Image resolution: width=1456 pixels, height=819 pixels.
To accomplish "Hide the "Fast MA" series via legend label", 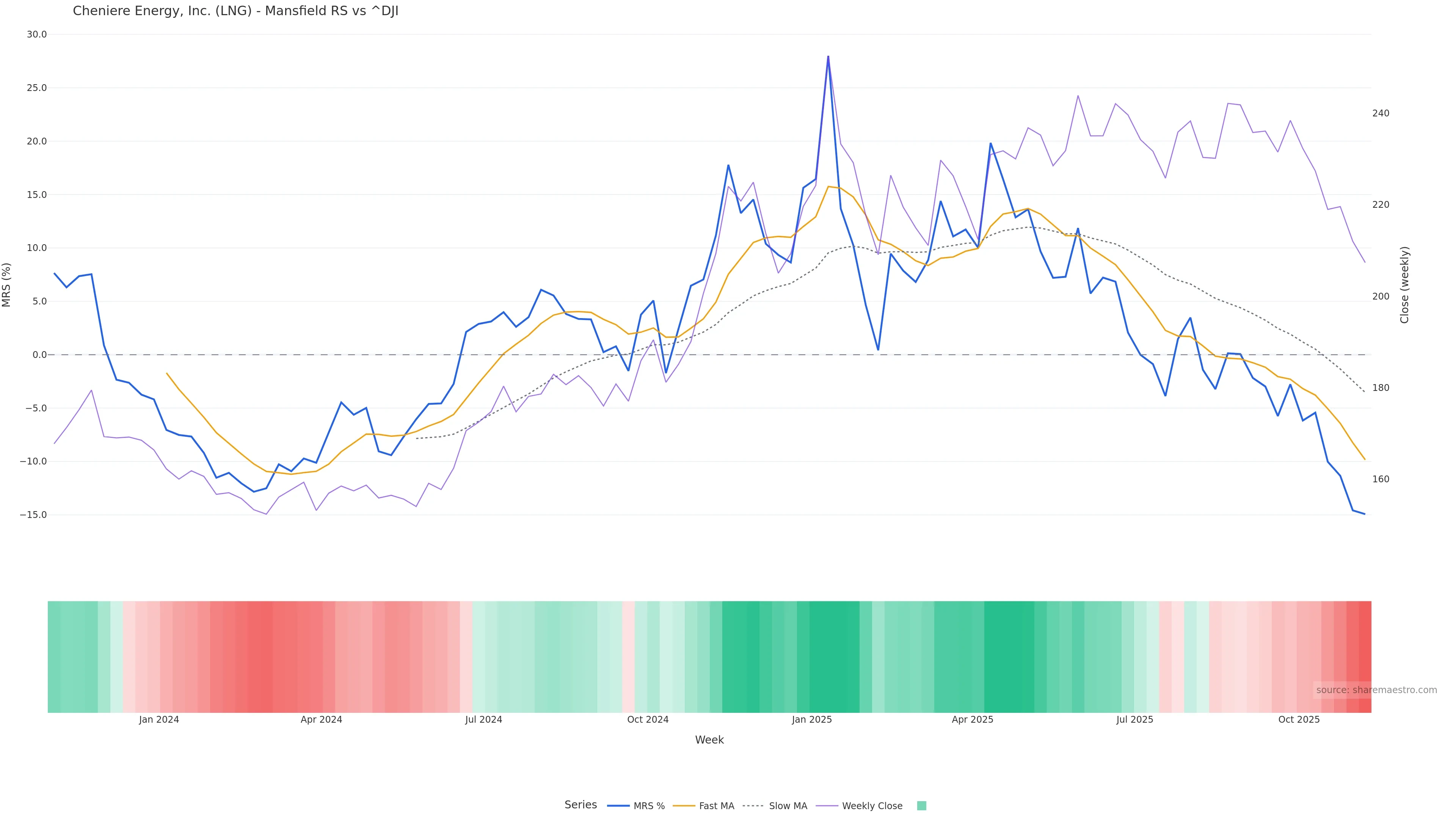I will tap(716, 806).
